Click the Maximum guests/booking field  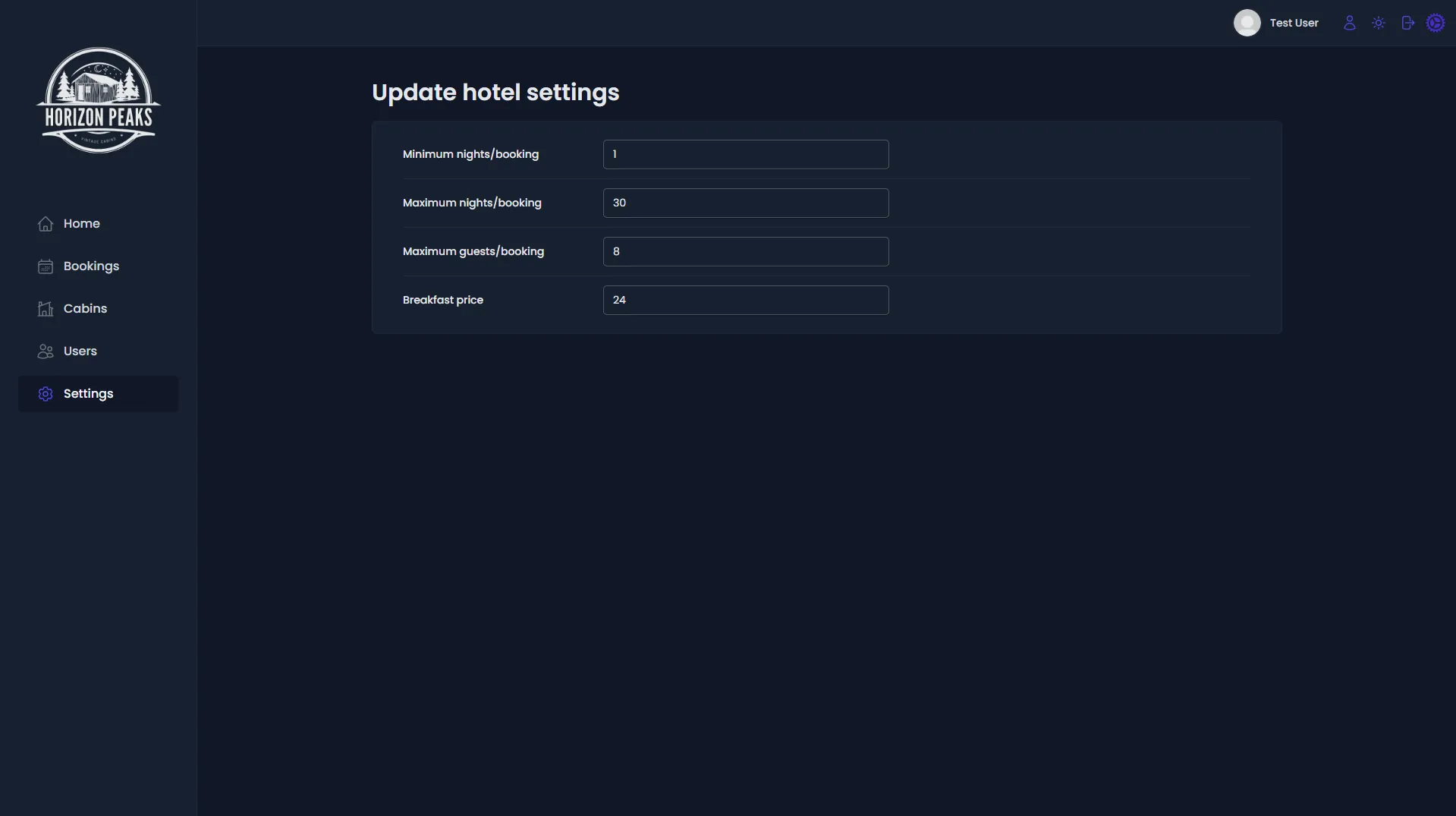746,251
